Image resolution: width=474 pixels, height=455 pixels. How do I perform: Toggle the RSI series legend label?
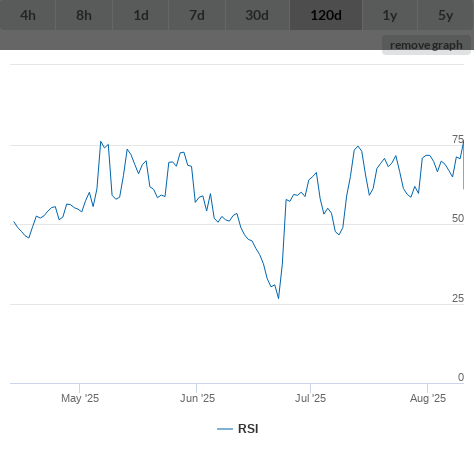coord(248,429)
